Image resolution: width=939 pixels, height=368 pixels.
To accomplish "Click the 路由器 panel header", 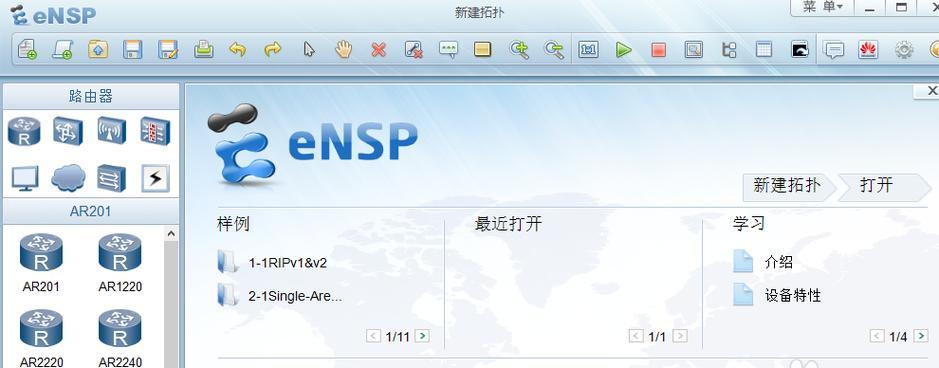I will (91, 96).
